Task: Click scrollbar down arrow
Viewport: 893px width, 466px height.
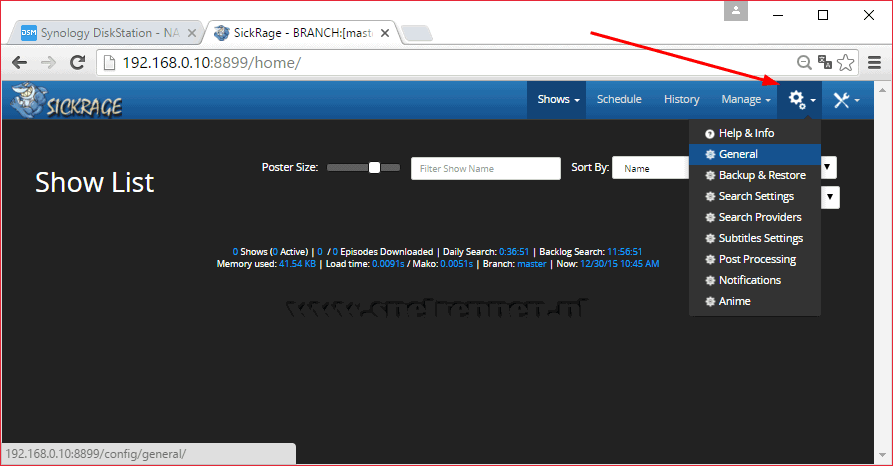Action: pos(883,455)
